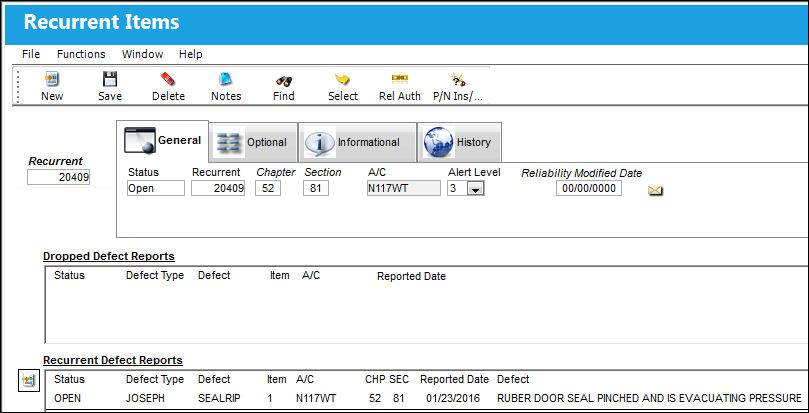Click the SEC column header

point(399,379)
